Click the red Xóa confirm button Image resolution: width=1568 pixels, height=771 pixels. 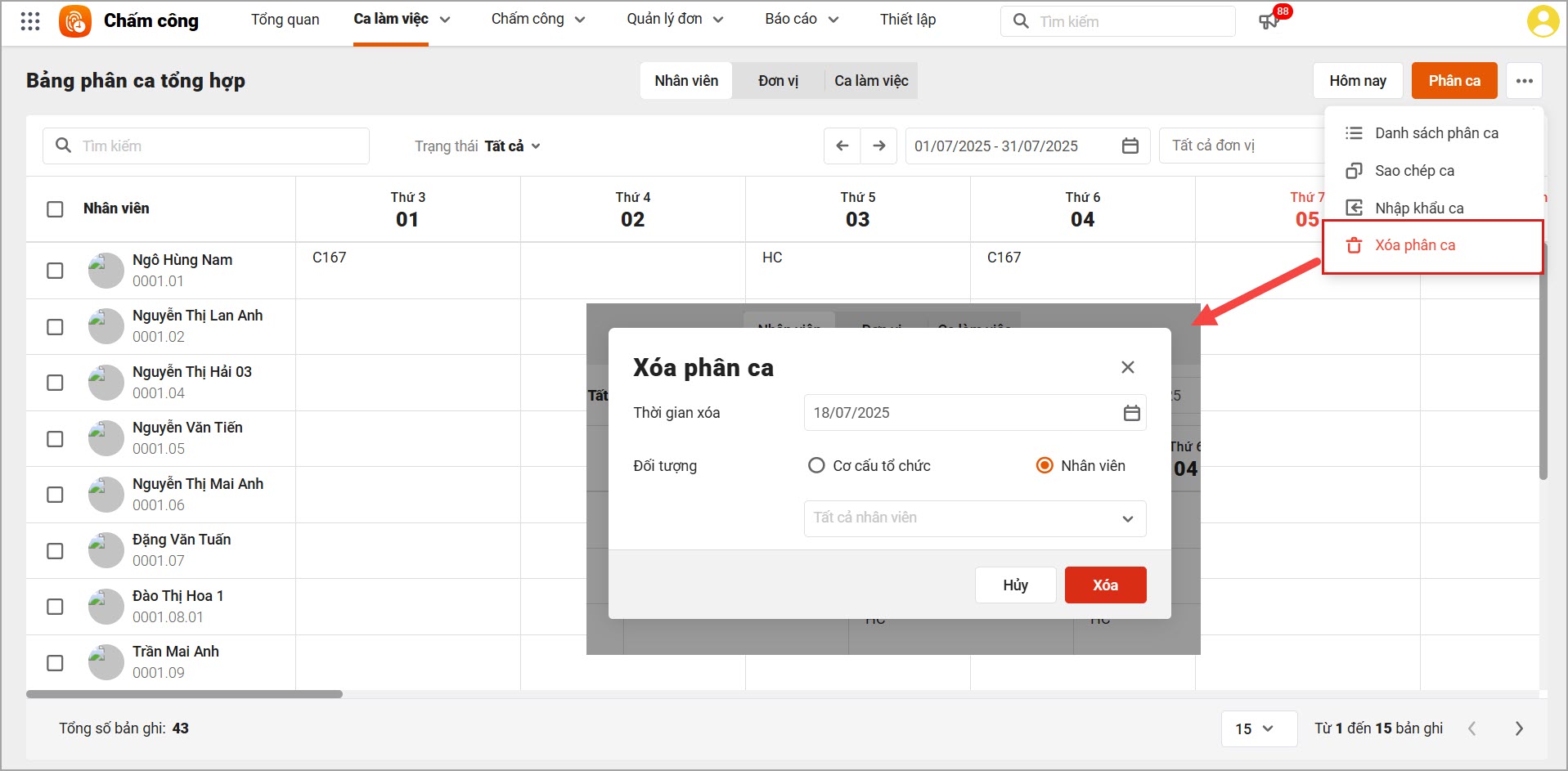[x=1105, y=585]
